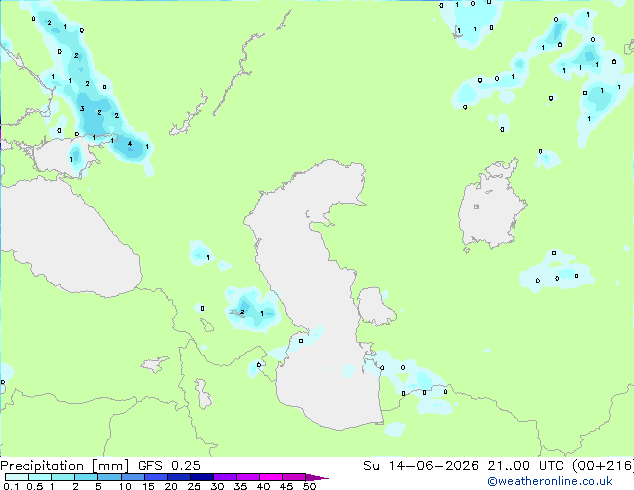Click the precipitation value "4" on the map
This screenshot has height=490, width=634.
click(x=130, y=144)
